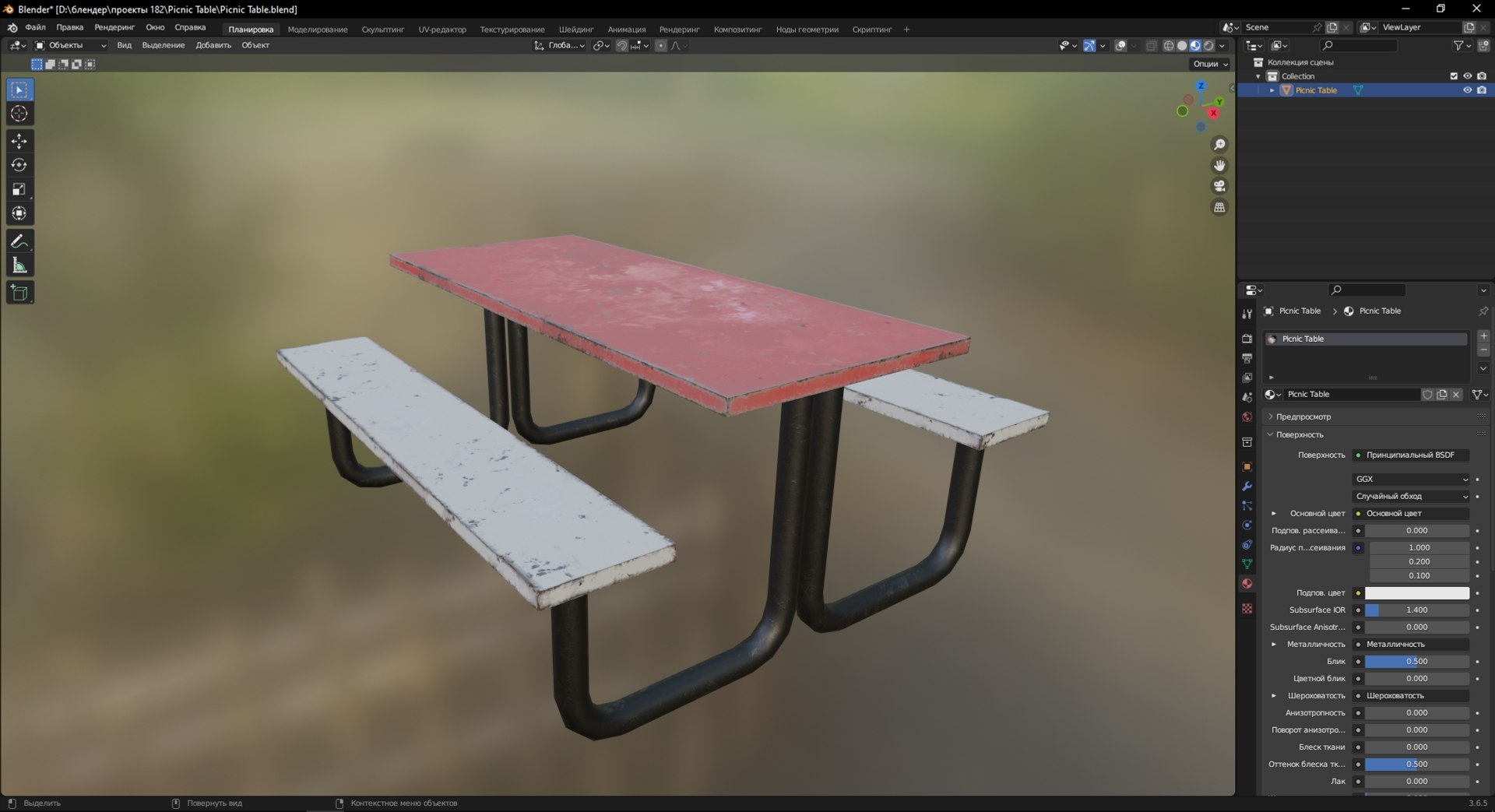
Task: Open the Файл menu
Action: click(x=35, y=27)
